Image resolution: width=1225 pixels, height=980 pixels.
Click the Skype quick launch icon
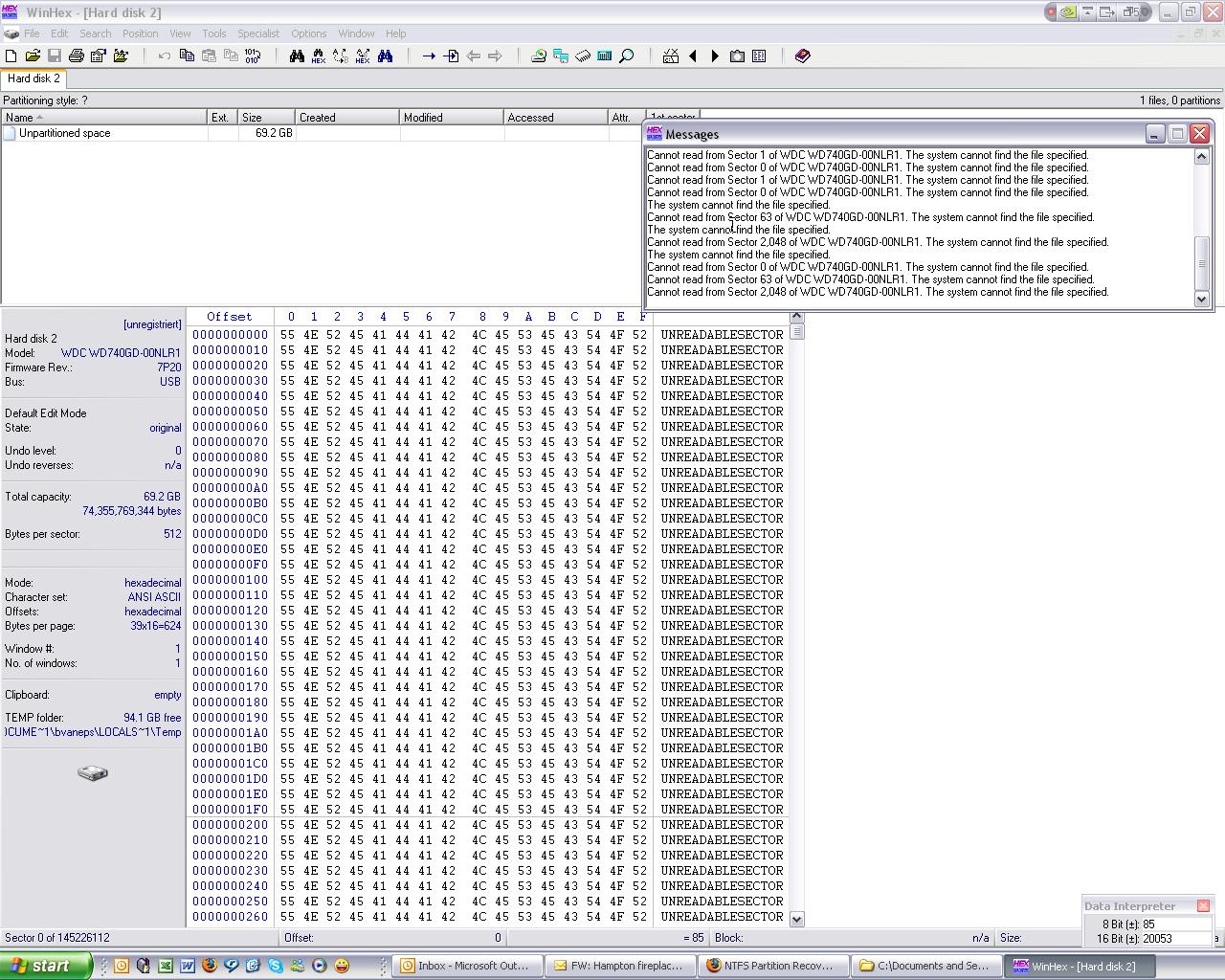pyautogui.click(x=275, y=966)
